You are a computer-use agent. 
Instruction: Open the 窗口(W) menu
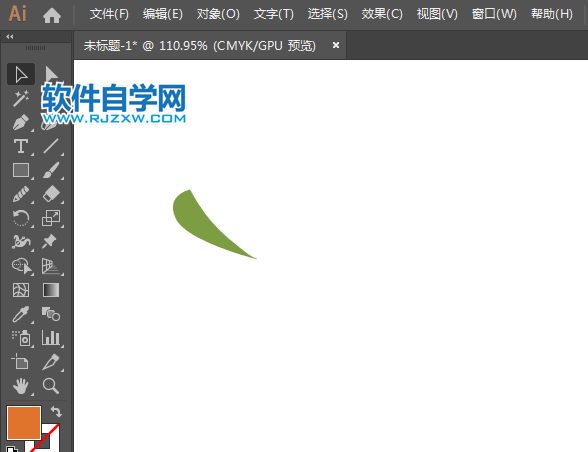(x=494, y=14)
